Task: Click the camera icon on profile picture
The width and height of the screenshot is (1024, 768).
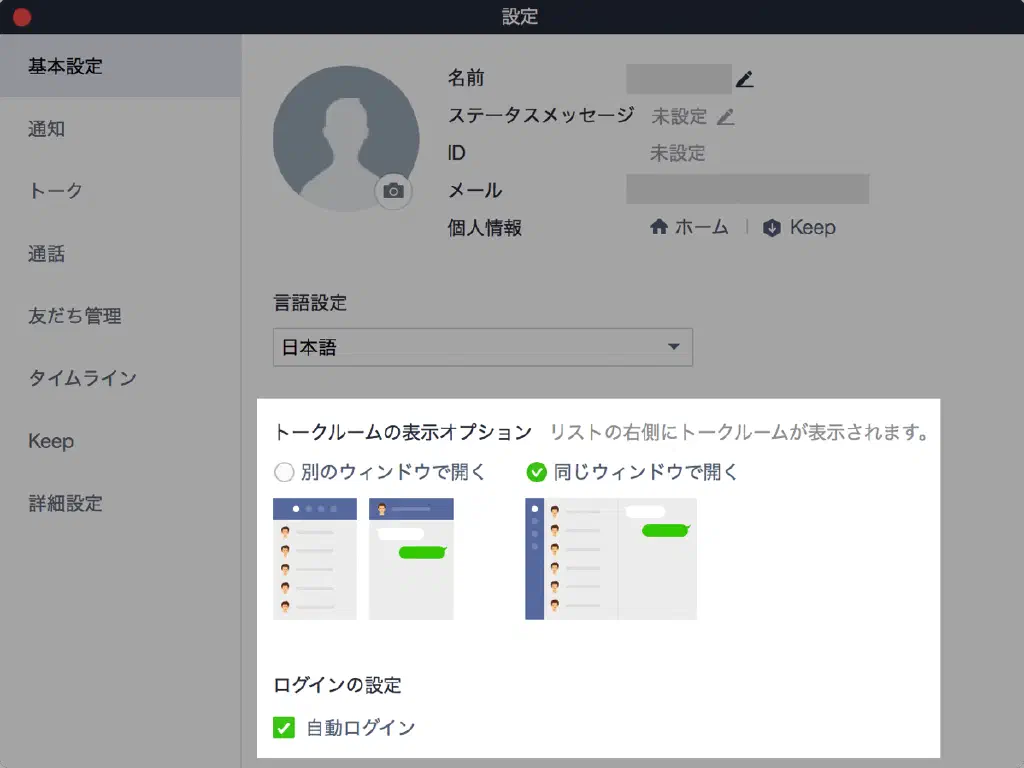Action: click(394, 191)
